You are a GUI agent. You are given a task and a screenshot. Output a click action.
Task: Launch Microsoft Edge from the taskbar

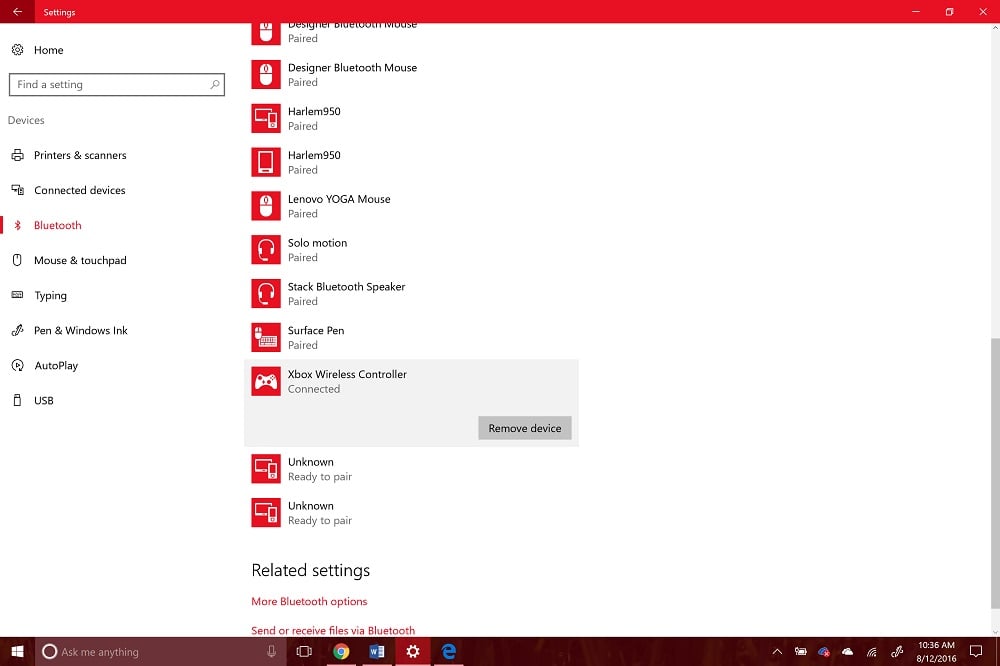(448, 651)
